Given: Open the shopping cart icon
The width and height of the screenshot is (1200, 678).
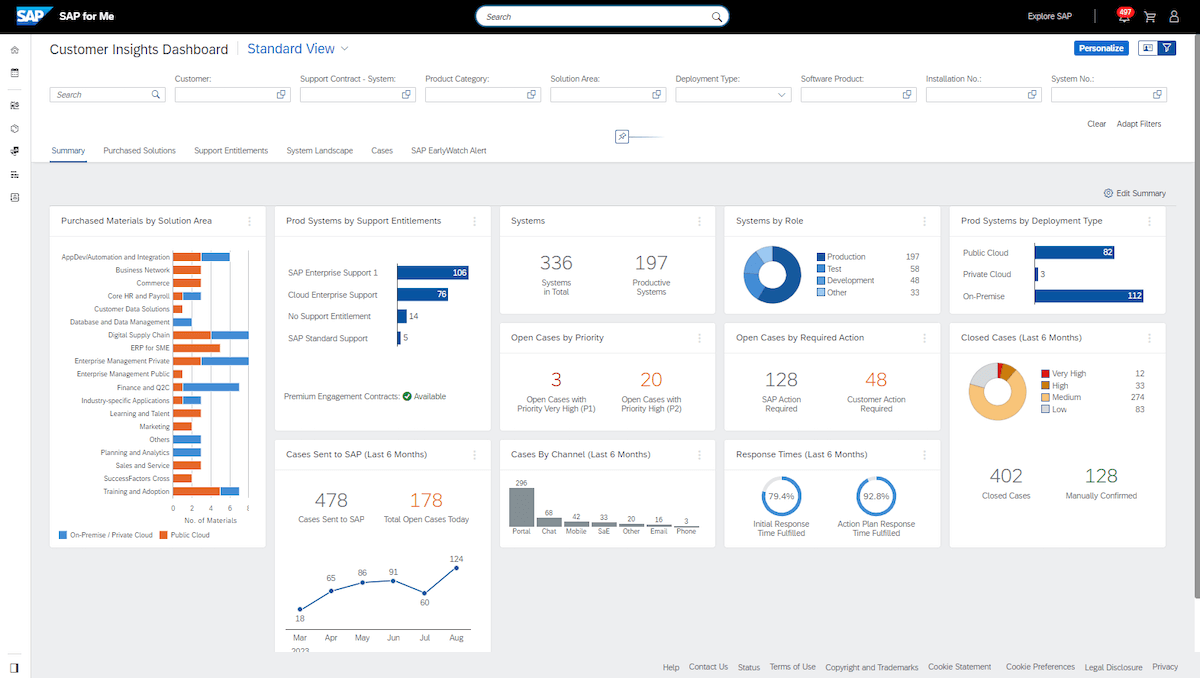Looking at the screenshot, I should tap(1149, 17).
